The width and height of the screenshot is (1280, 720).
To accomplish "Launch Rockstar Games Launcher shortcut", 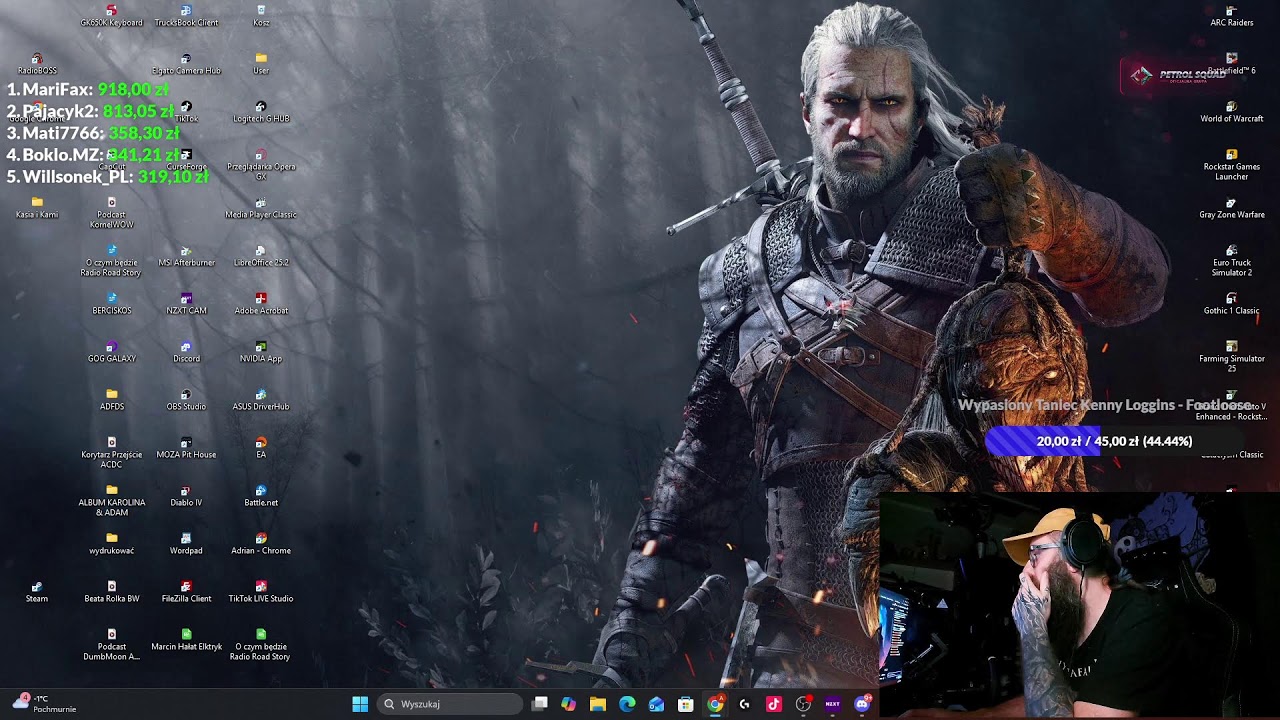I will tap(1232, 165).
